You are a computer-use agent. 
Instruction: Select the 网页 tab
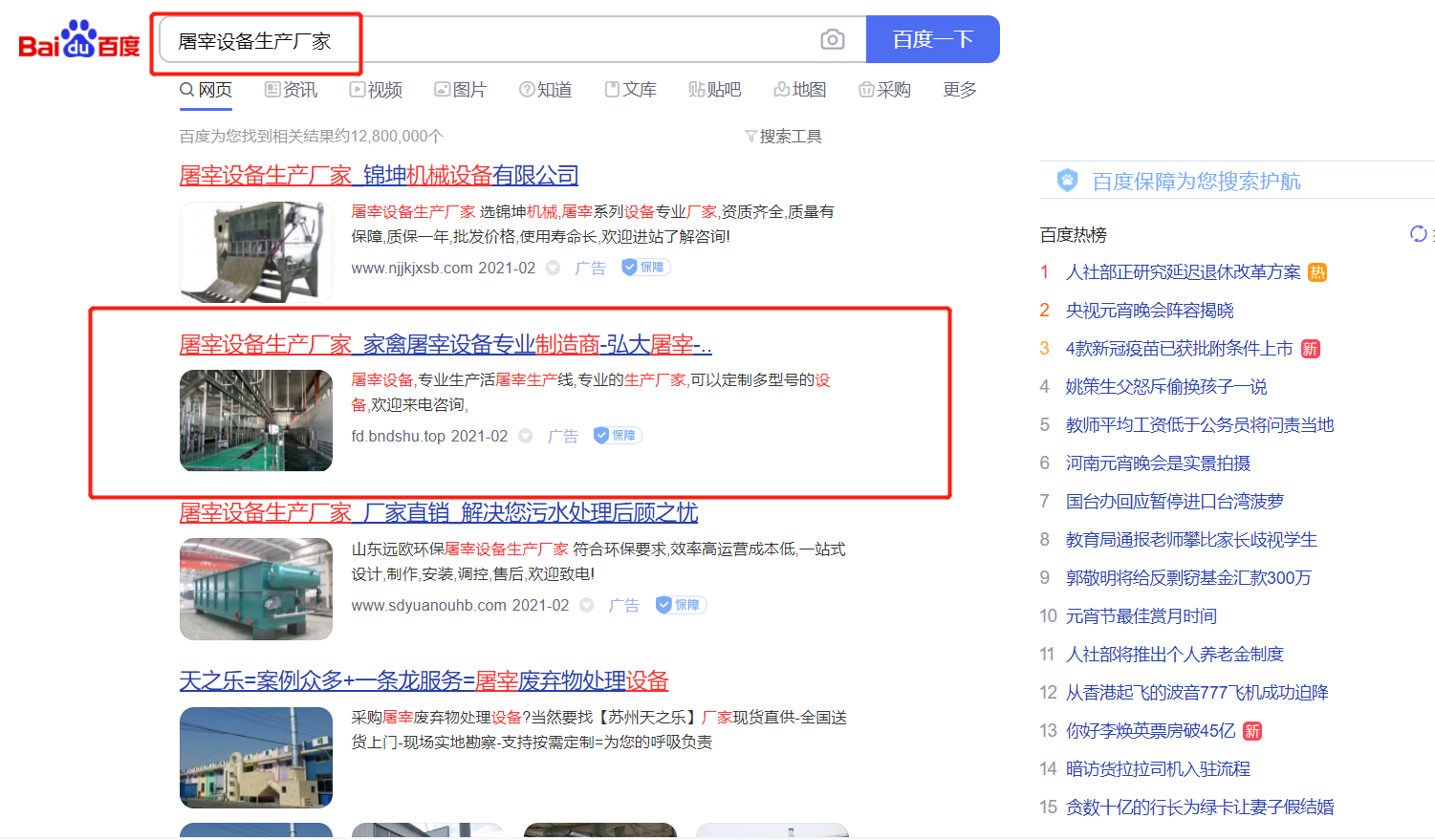click(206, 90)
